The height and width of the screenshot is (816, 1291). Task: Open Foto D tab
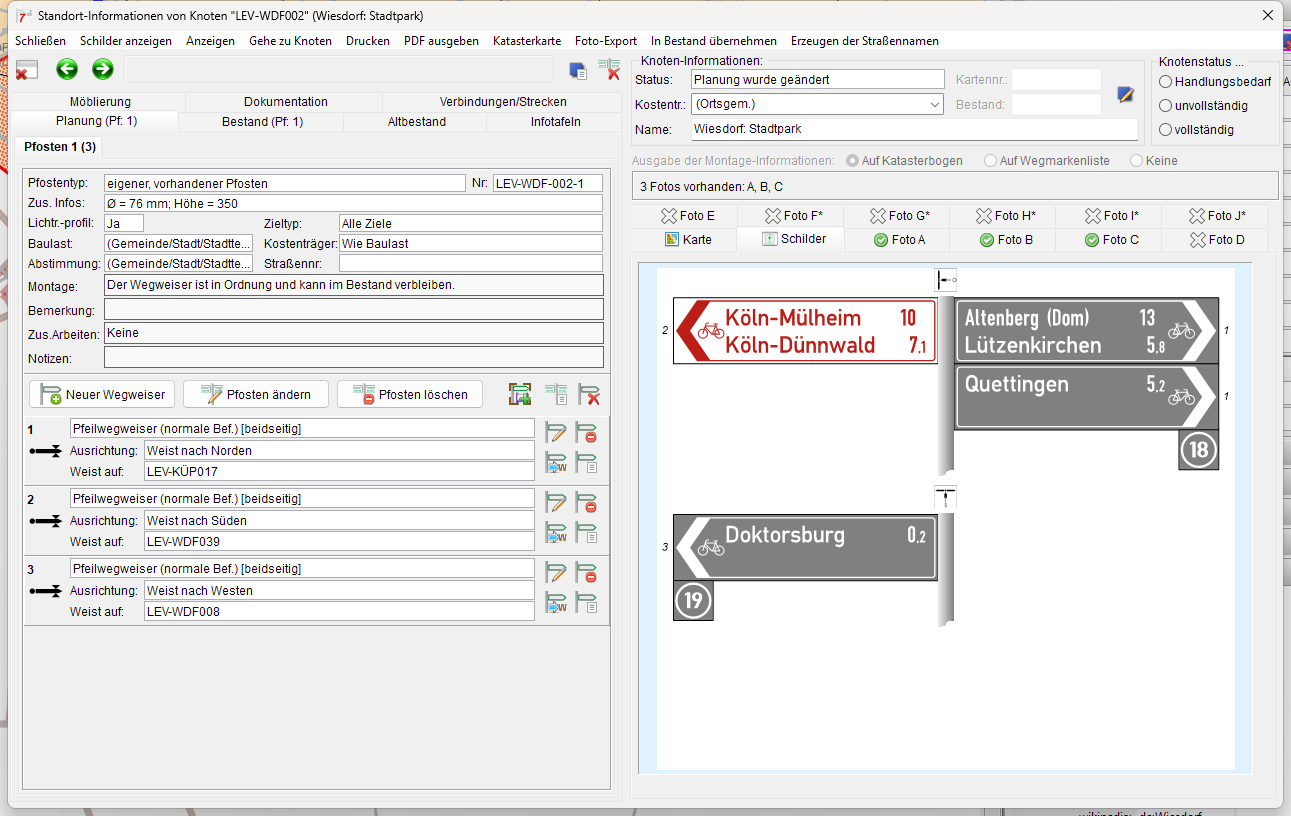(1217, 240)
